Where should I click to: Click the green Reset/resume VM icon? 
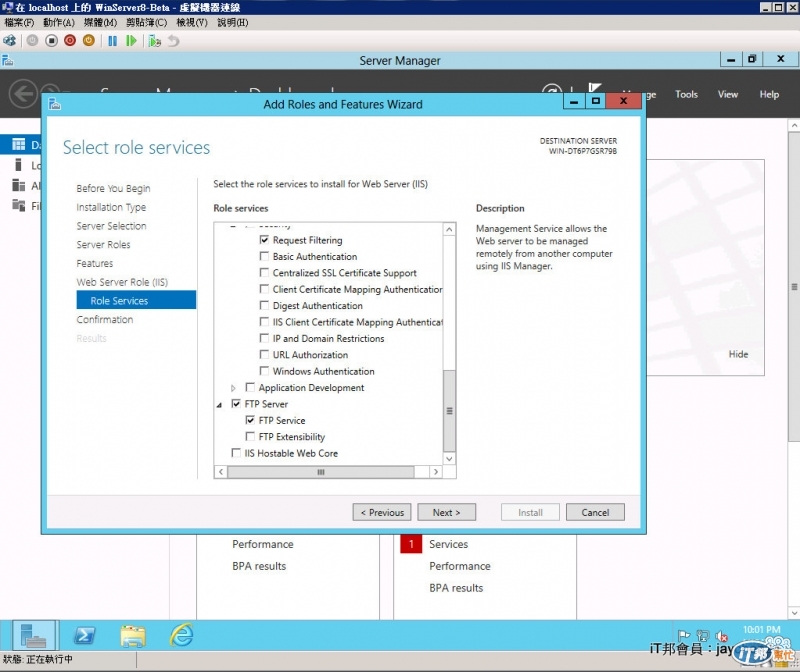coord(131,40)
